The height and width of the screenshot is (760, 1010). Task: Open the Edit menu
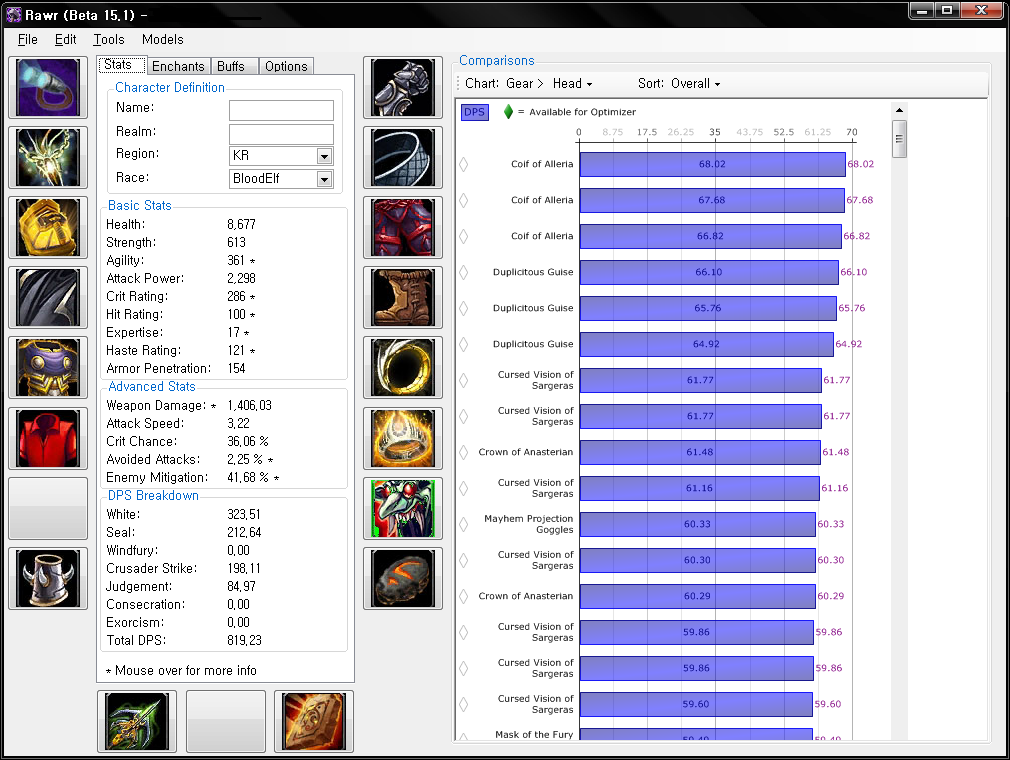[66, 39]
